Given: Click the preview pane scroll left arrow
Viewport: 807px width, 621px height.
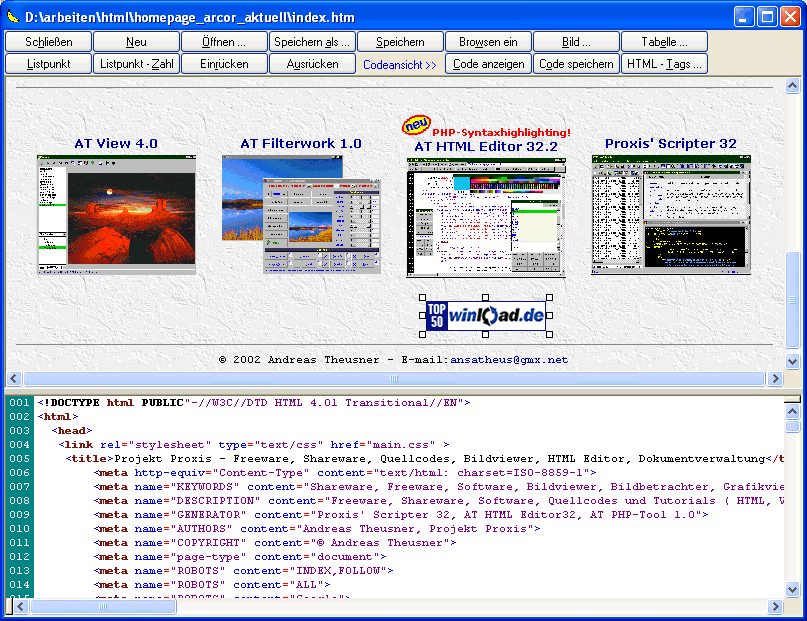Looking at the screenshot, I should pos(14,379).
